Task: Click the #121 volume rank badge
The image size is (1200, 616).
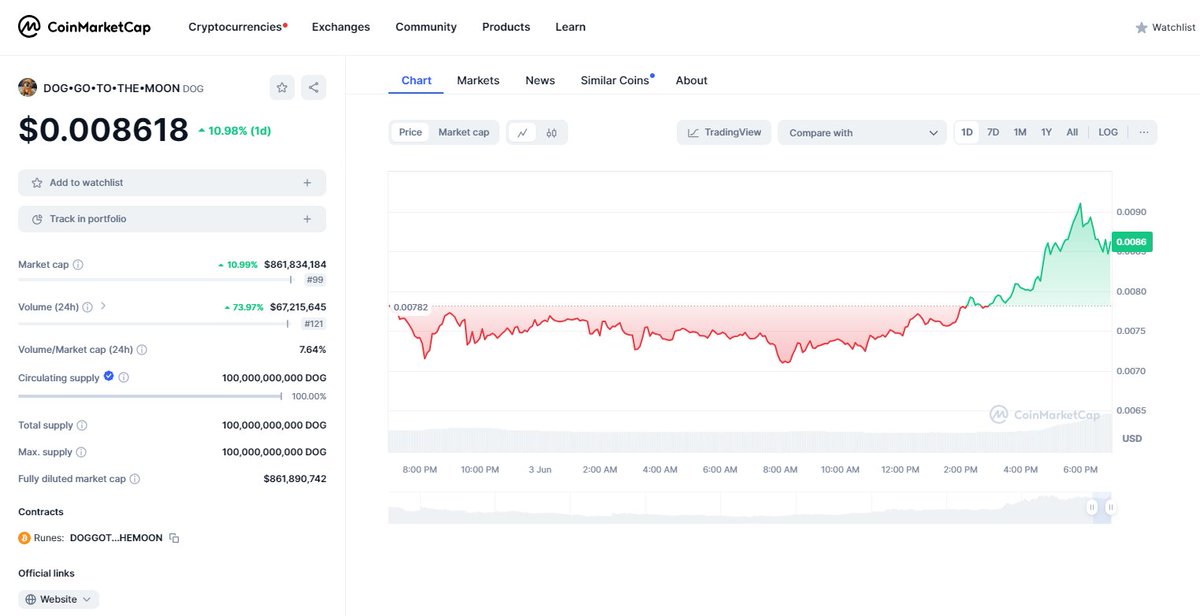Action: 314,324
